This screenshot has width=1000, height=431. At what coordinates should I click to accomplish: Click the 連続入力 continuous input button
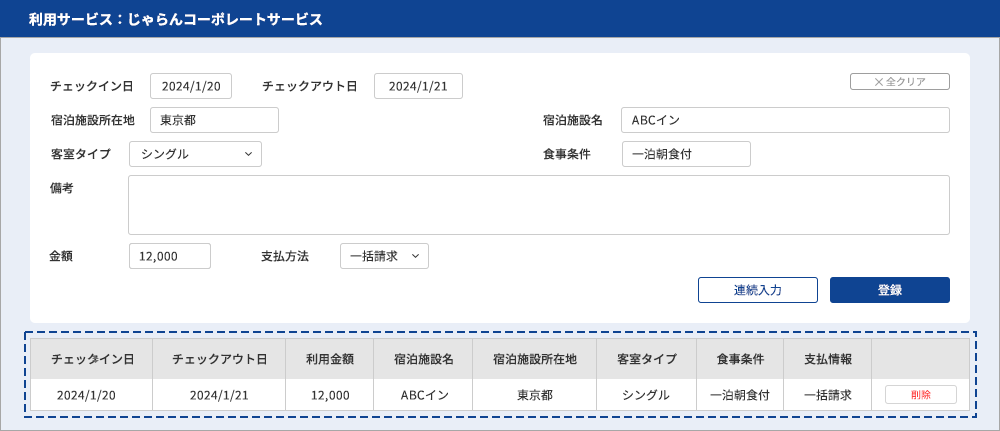(758, 290)
